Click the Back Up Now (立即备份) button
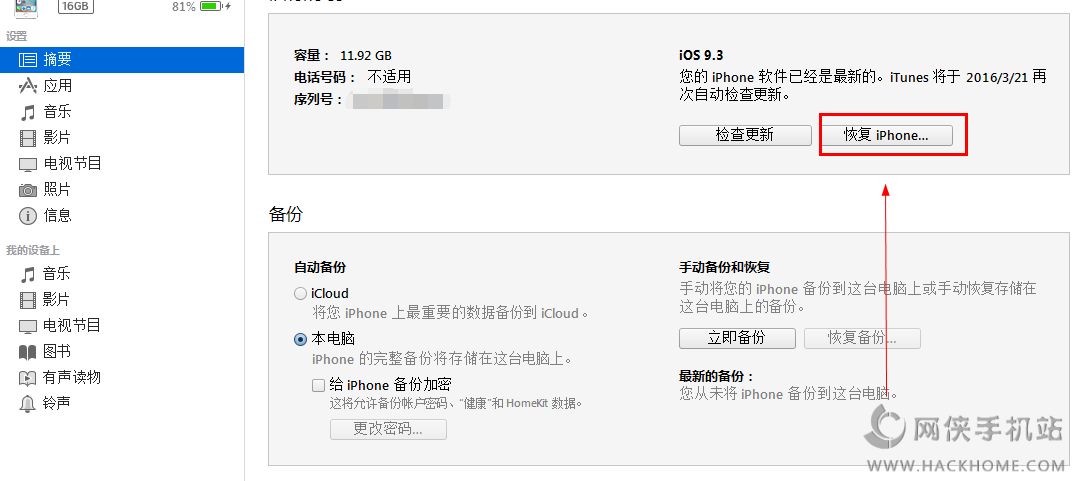The height and width of the screenshot is (481, 1072). 737,338
